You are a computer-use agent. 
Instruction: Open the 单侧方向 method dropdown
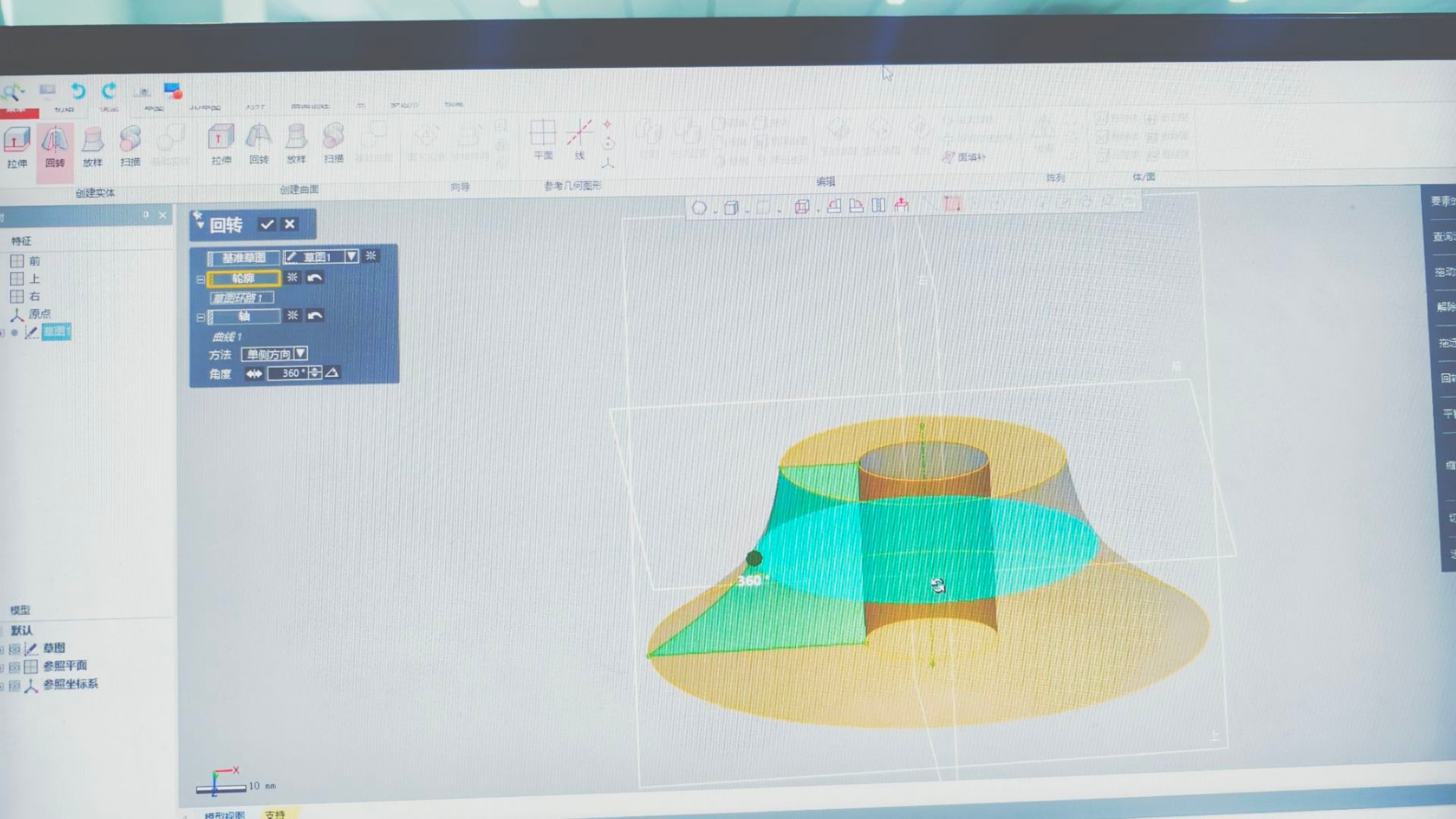pyautogui.click(x=301, y=353)
